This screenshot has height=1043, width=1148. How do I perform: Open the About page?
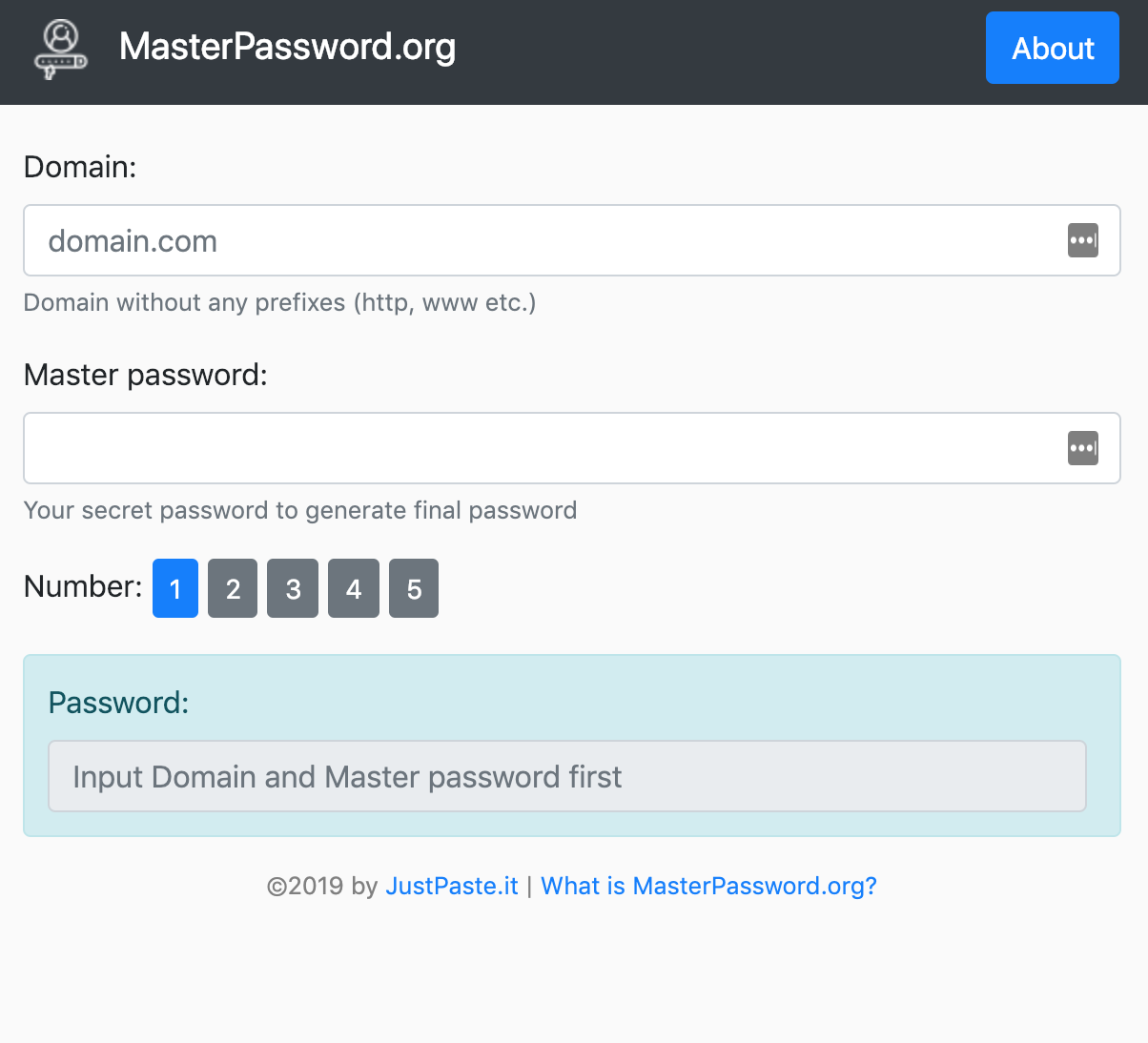(x=1053, y=48)
